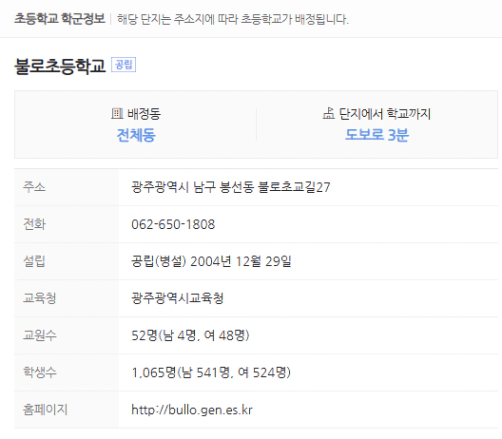The height and width of the screenshot is (439, 502).
Task: Click the address 광주광역시 남구 봉선동 불로초교길27
Action: [x=231, y=187]
